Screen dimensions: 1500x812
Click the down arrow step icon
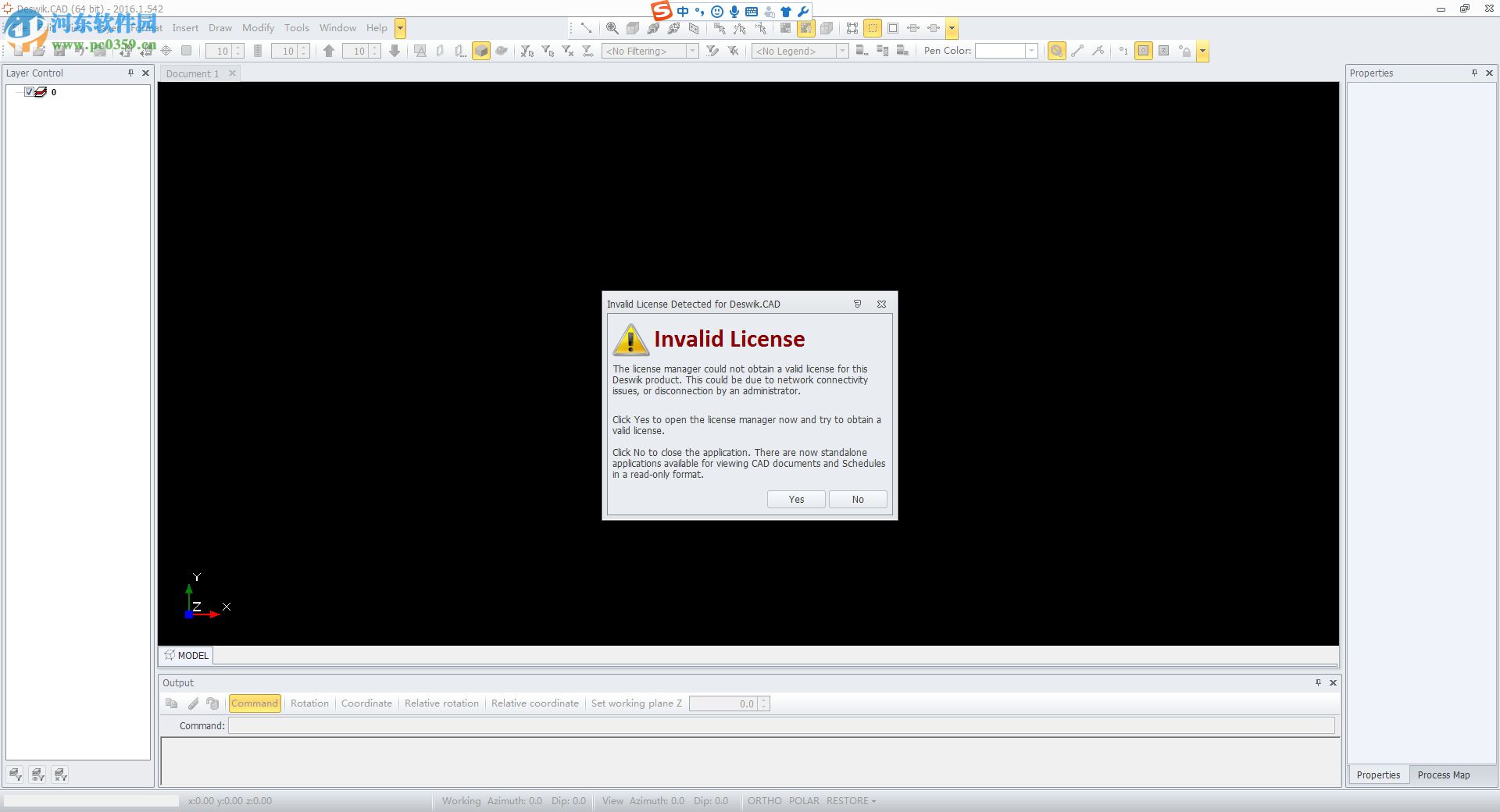(x=395, y=51)
